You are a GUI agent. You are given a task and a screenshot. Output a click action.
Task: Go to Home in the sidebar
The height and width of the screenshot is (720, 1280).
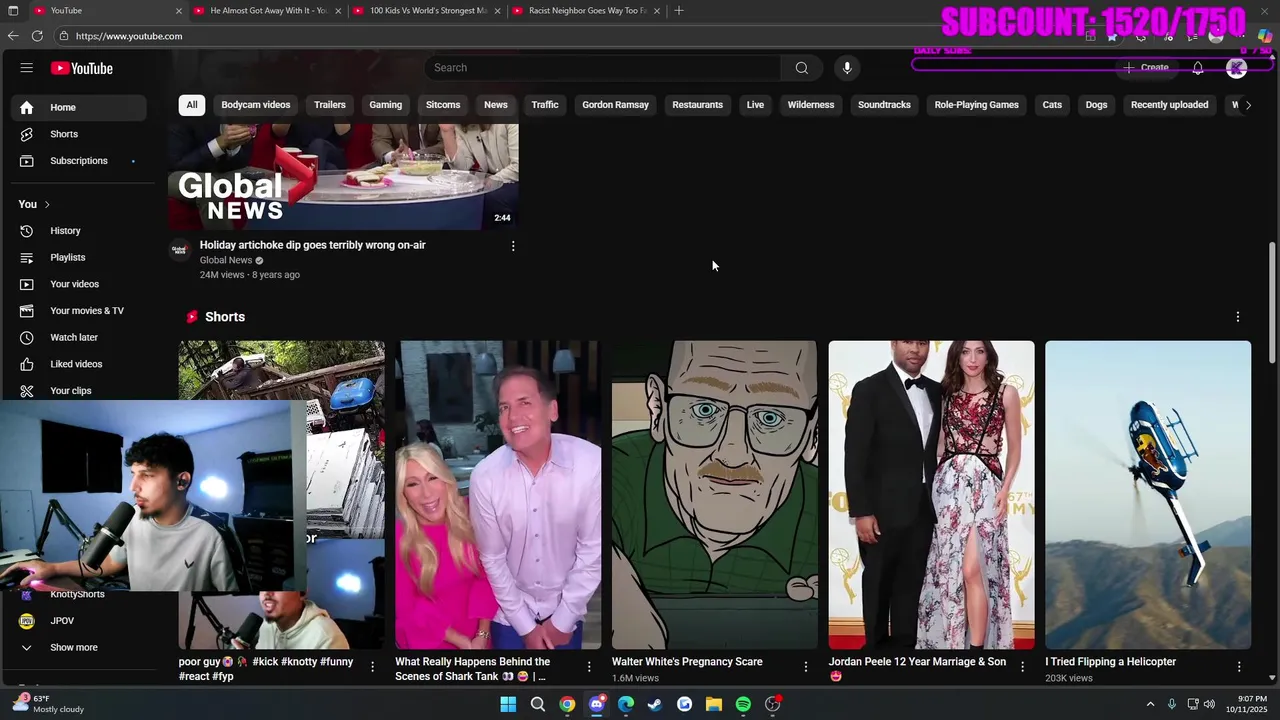[x=78, y=107]
